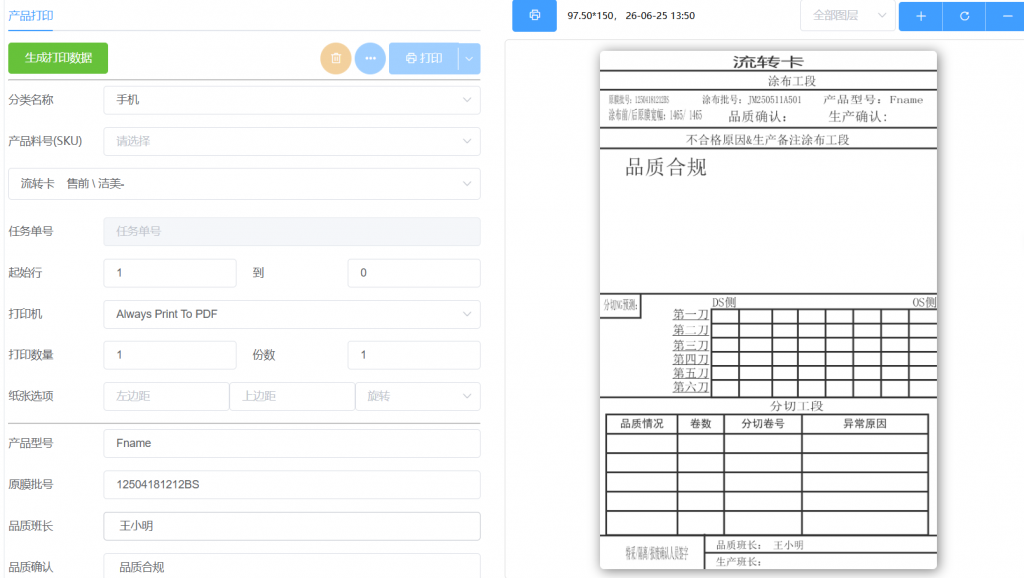Zoom in with the plus icon
Screen dimensions: 1024x578
[921, 16]
